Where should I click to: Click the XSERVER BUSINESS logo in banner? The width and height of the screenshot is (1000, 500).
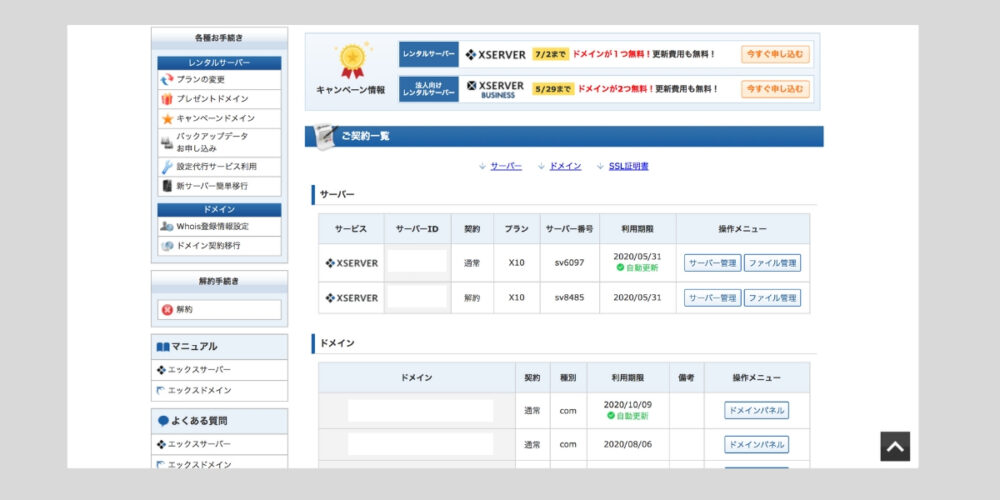(x=495, y=89)
